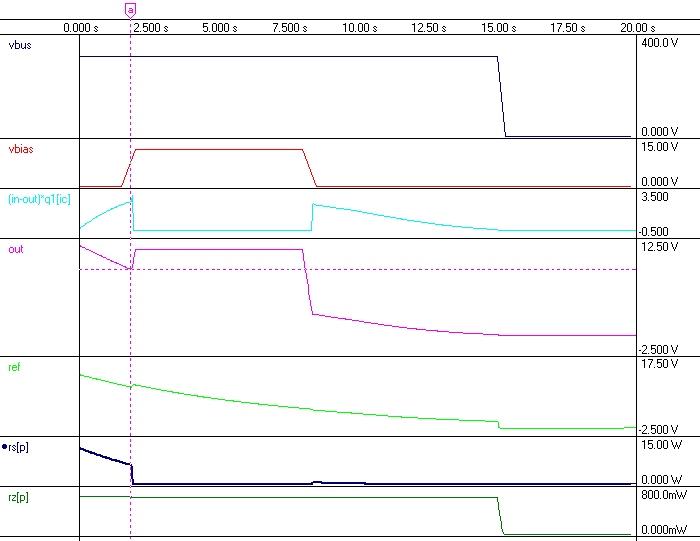Click the 2.500 s time axis label
The image size is (700, 541).
coord(151,28)
